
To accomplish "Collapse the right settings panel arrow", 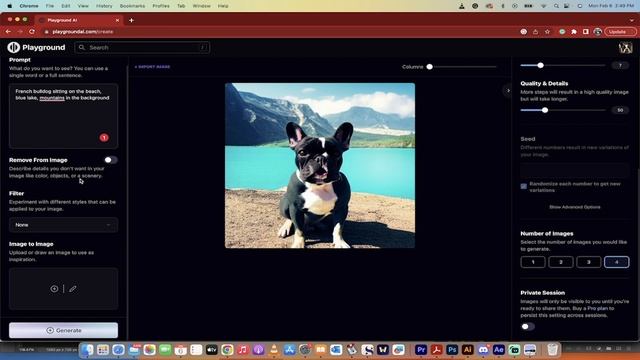I will click(508, 91).
